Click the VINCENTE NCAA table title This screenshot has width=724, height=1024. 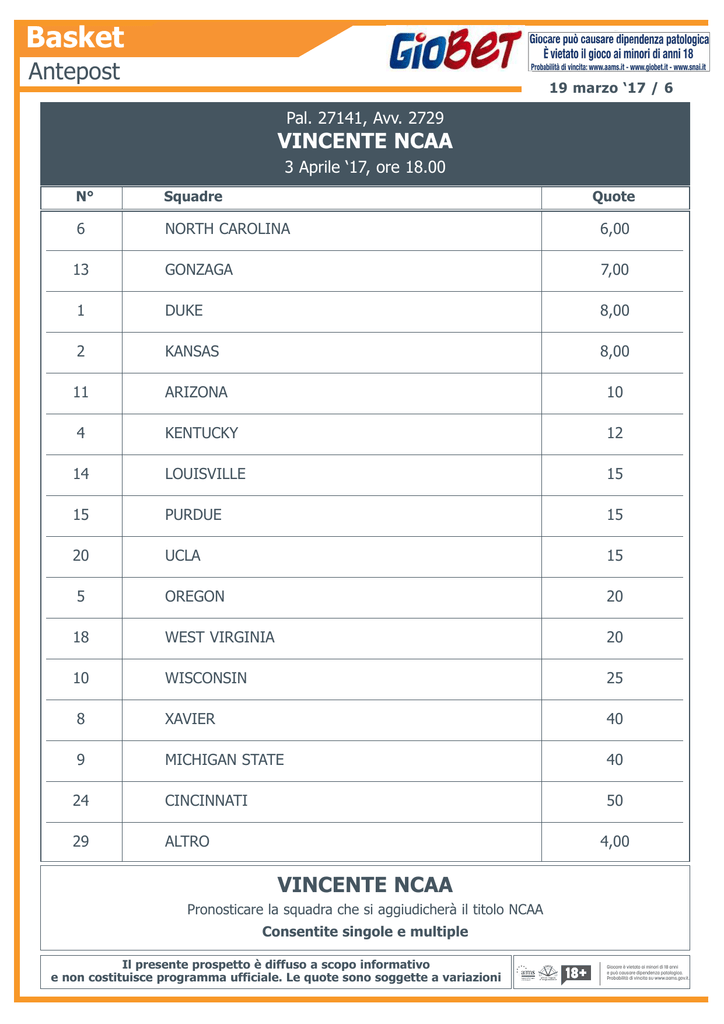(x=364, y=141)
